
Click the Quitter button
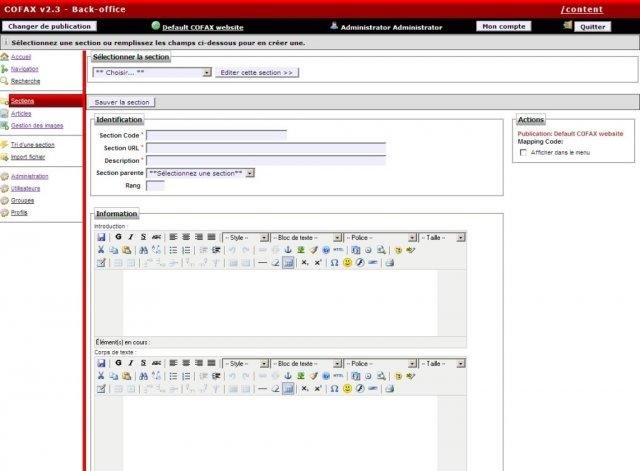tap(593, 27)
